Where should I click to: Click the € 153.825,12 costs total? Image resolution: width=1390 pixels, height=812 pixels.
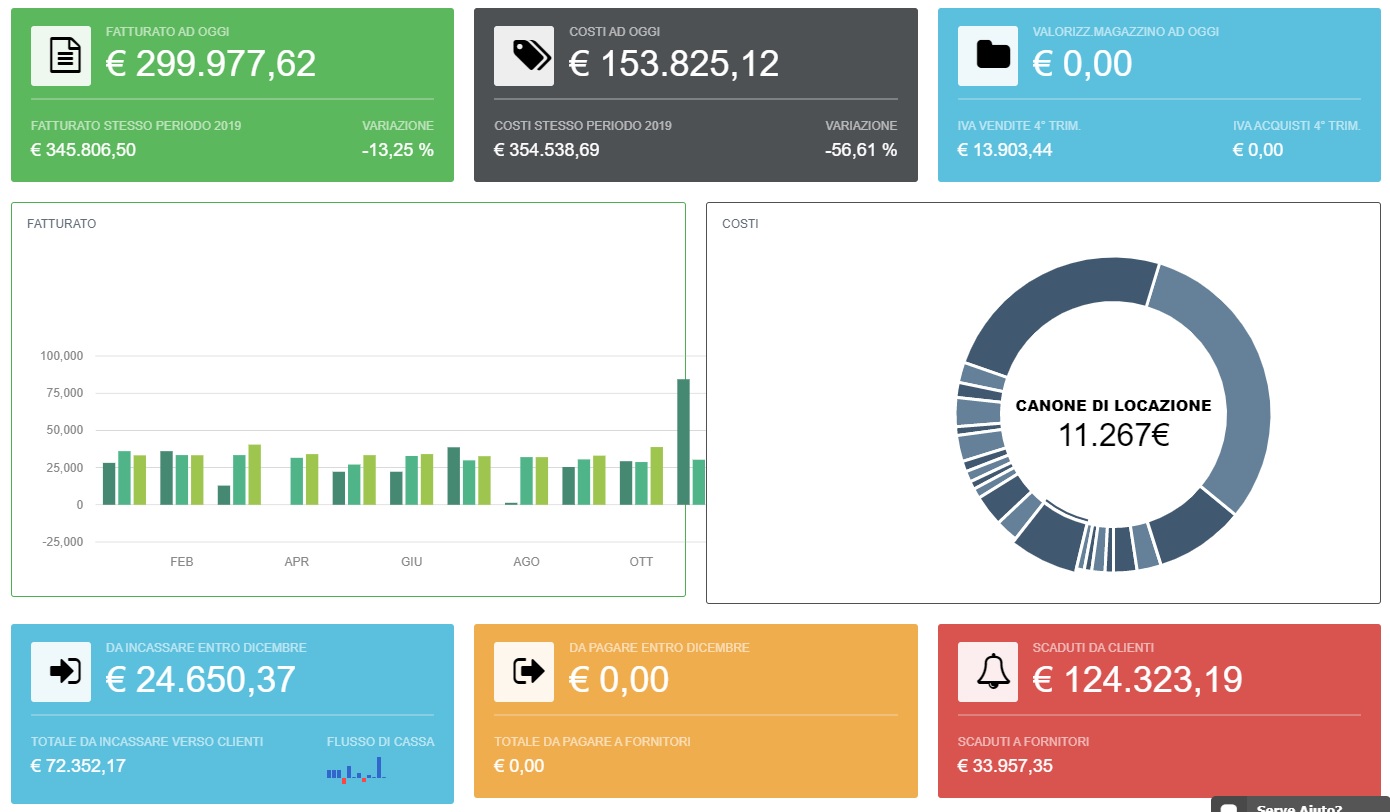pos(674,64)
